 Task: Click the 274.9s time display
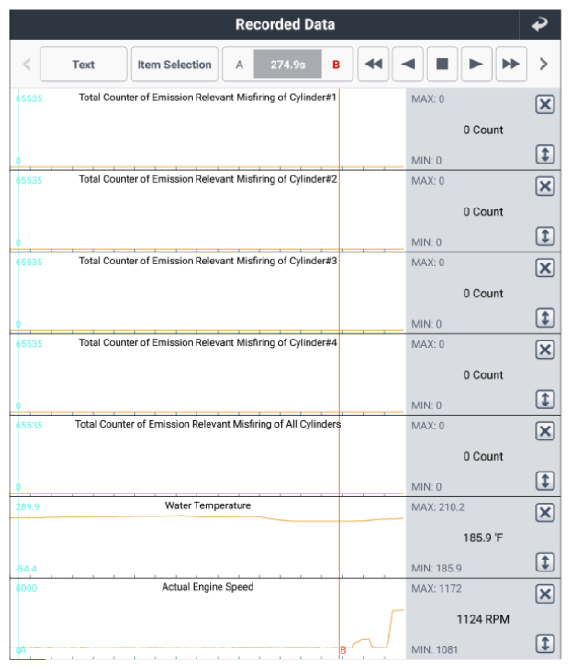tap(288, 64)
